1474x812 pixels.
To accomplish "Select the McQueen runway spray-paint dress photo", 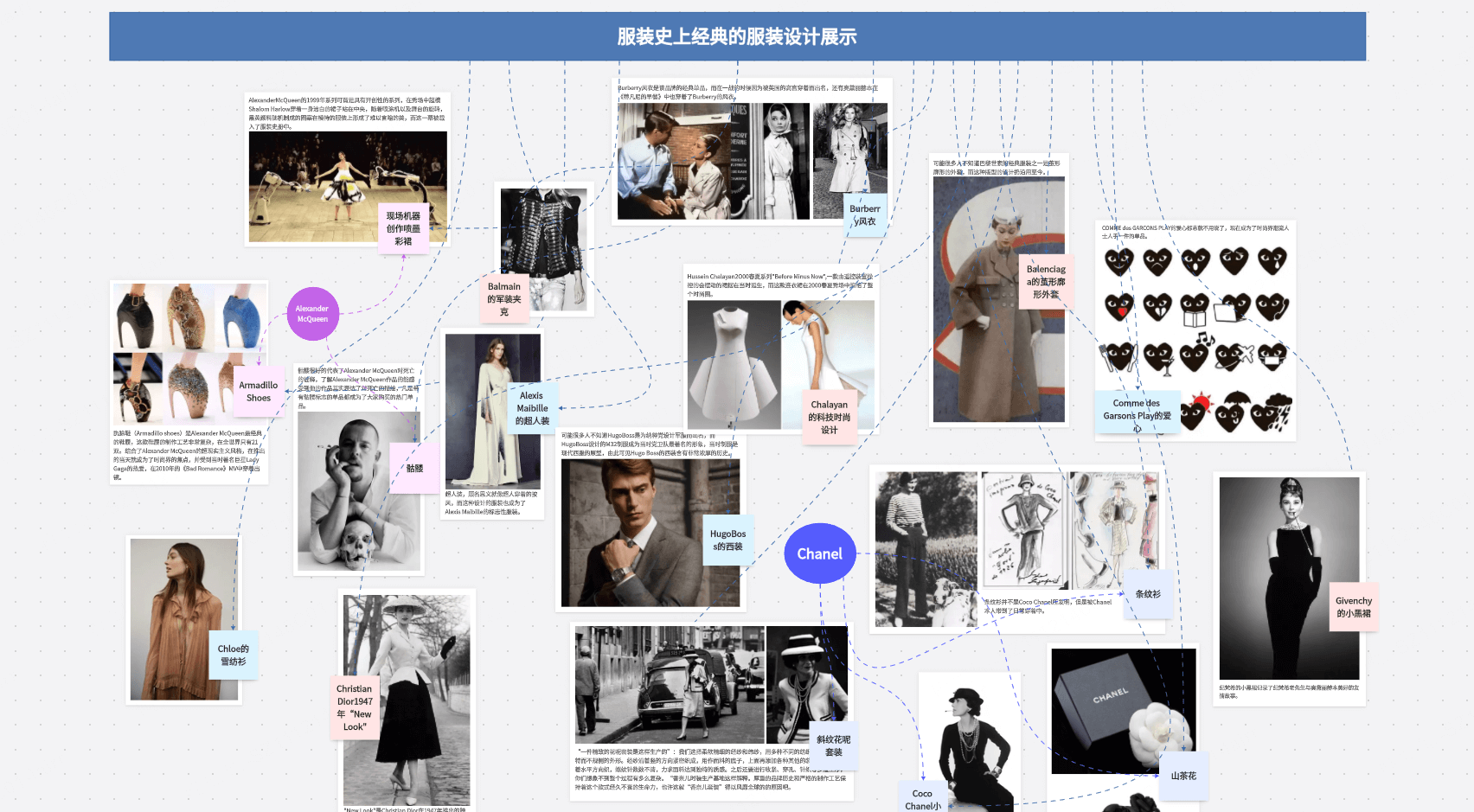I will pos(348,186).
